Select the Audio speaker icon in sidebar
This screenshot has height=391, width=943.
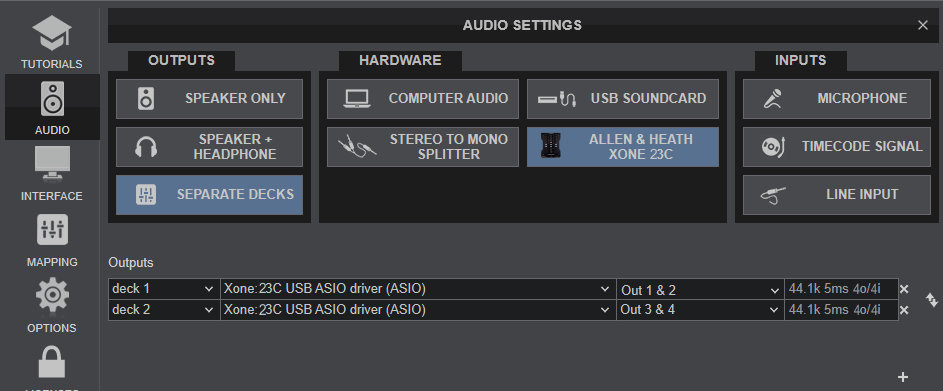tap(52, 98)
